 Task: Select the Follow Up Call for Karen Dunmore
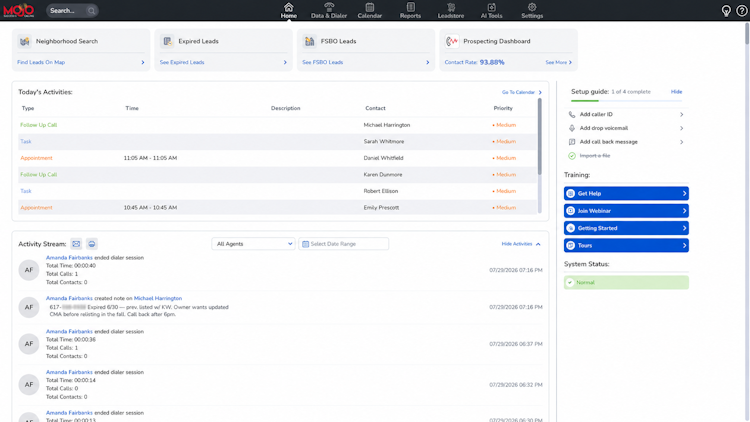[x=277, y=175]
